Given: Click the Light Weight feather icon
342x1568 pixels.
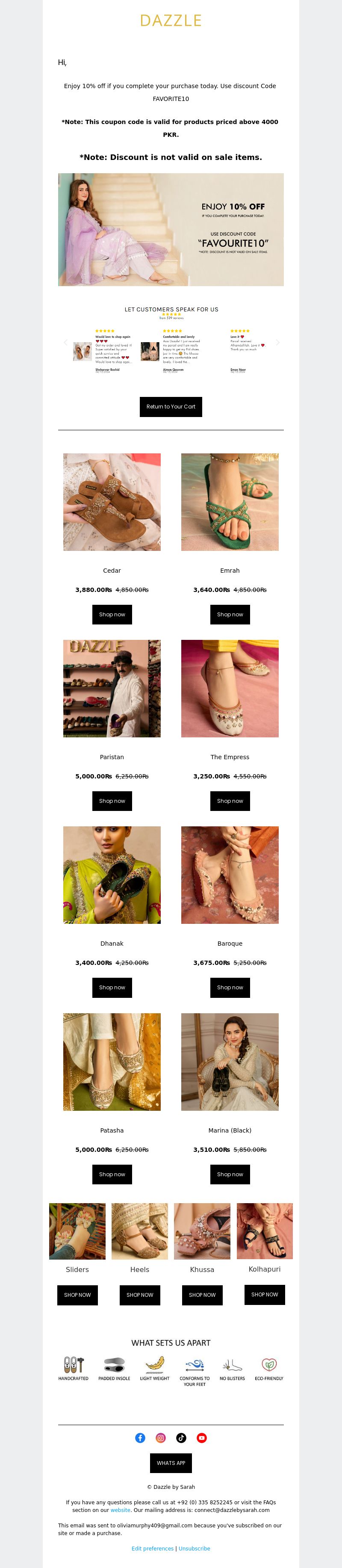Looking at the screenshot, I should 155,1364.
